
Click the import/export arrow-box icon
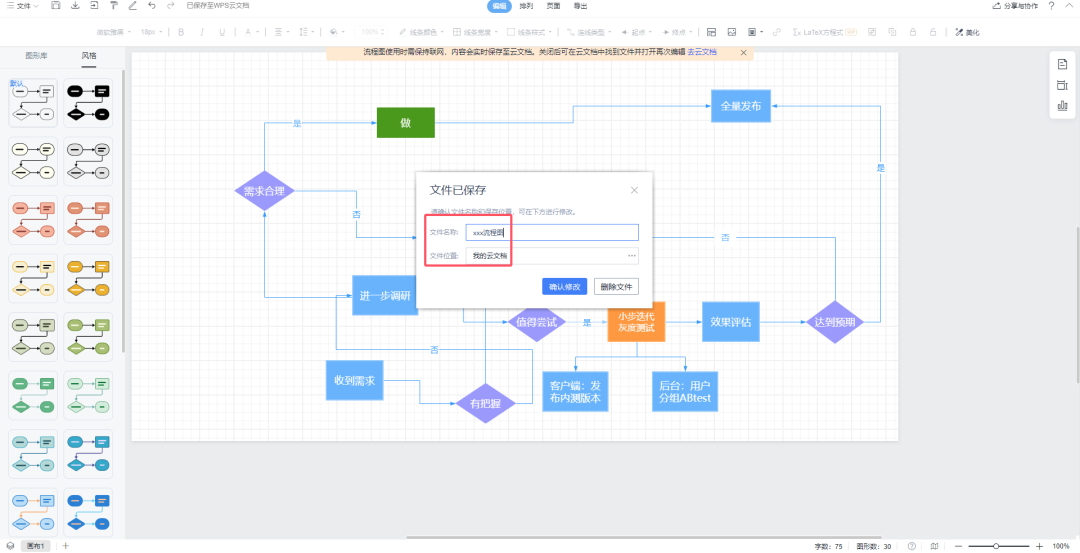(94, 6)
